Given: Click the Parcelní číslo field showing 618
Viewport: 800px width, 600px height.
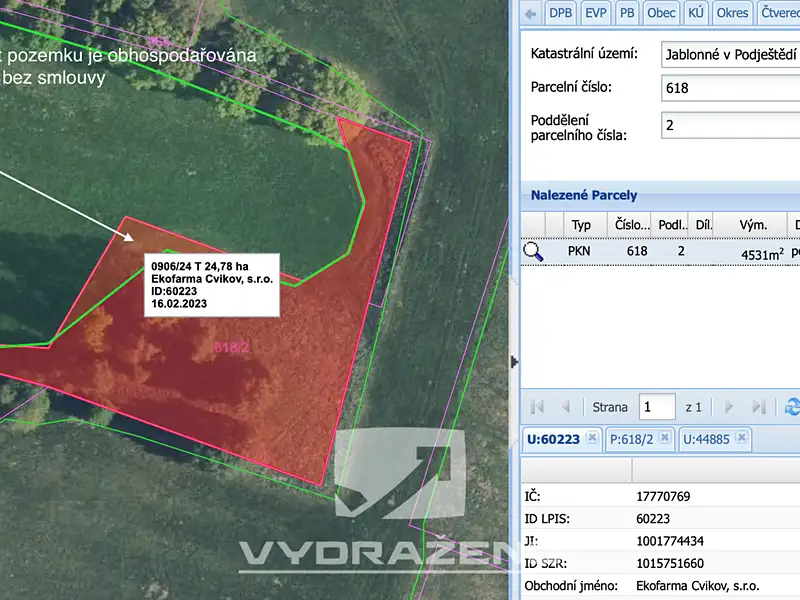Looking at the screenshot, I should point(731,88).
